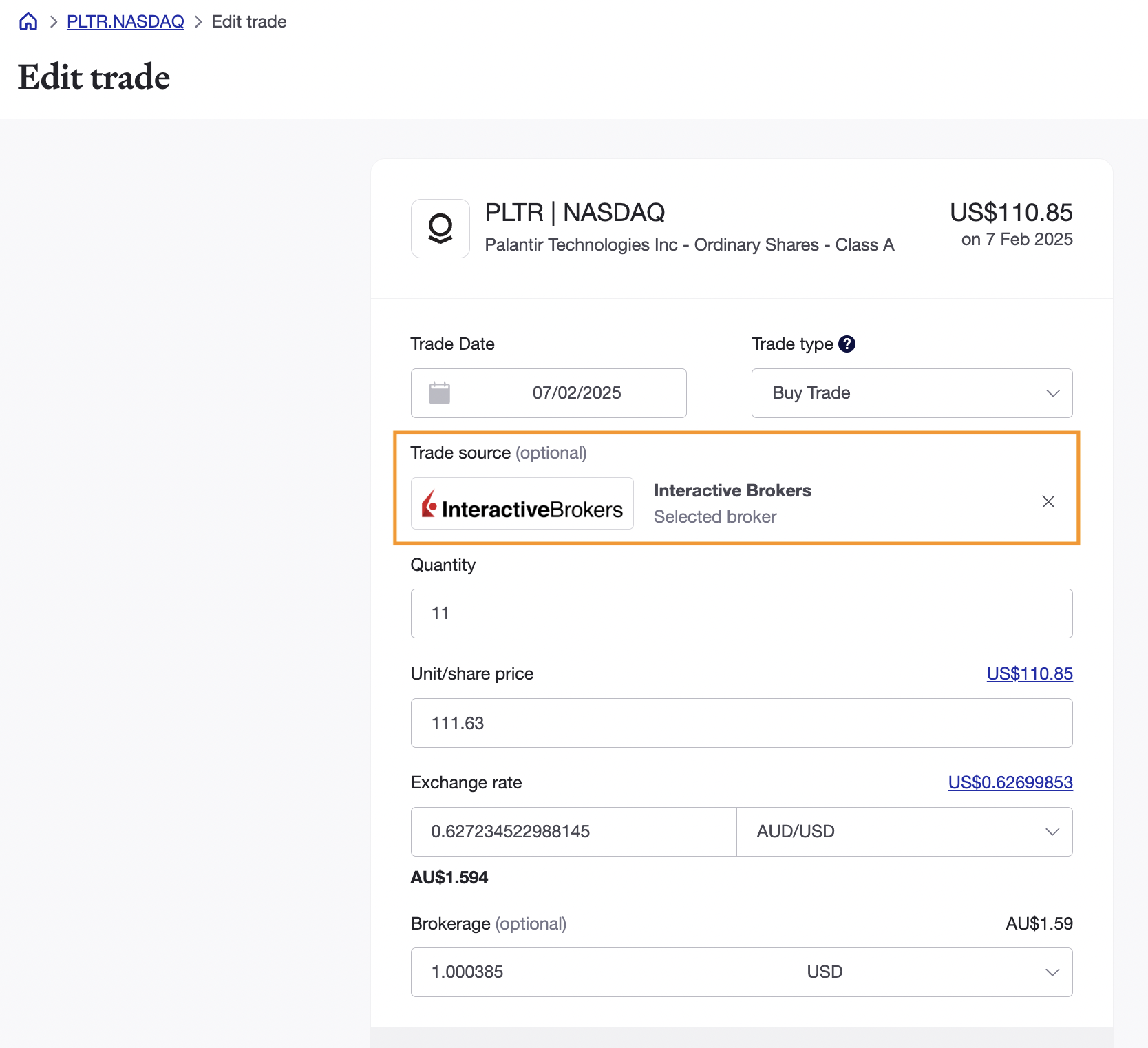This screenshot has width=1148, height=1048.
Task: Click the Interactive Brokers logo tile
Action: click(522, 503)
